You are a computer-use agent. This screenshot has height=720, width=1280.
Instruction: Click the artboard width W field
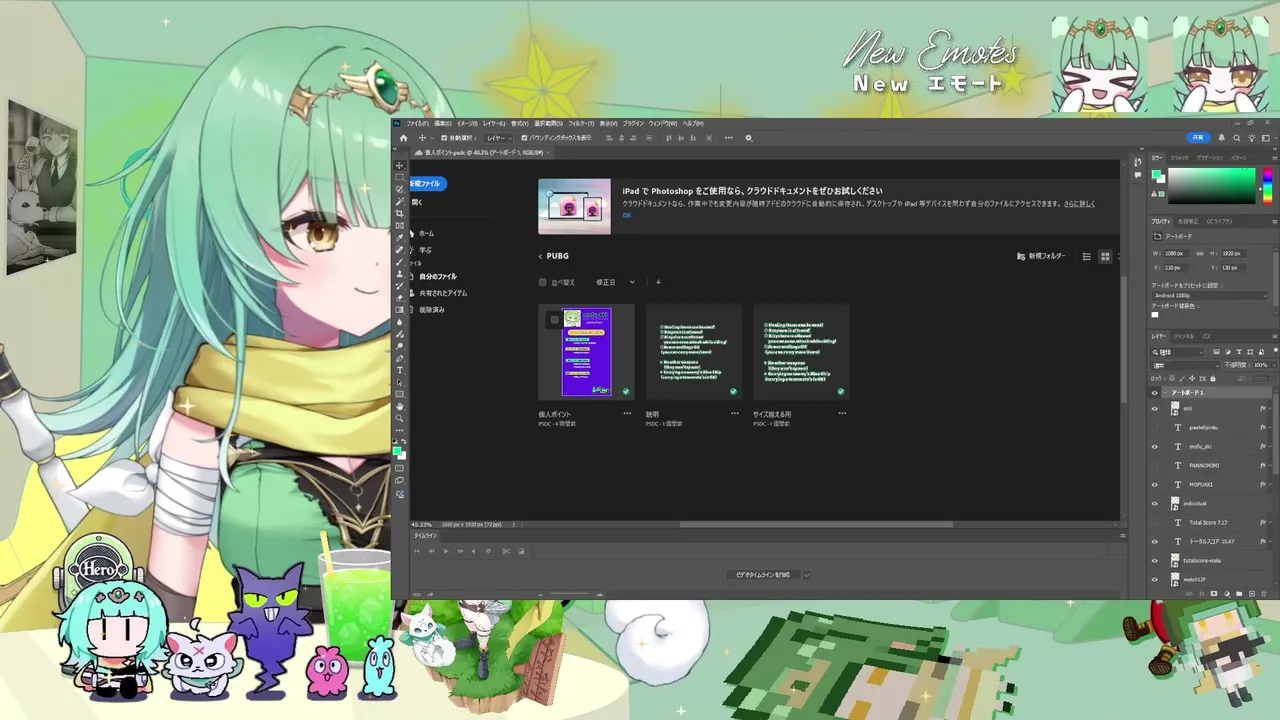(1176, 253)
